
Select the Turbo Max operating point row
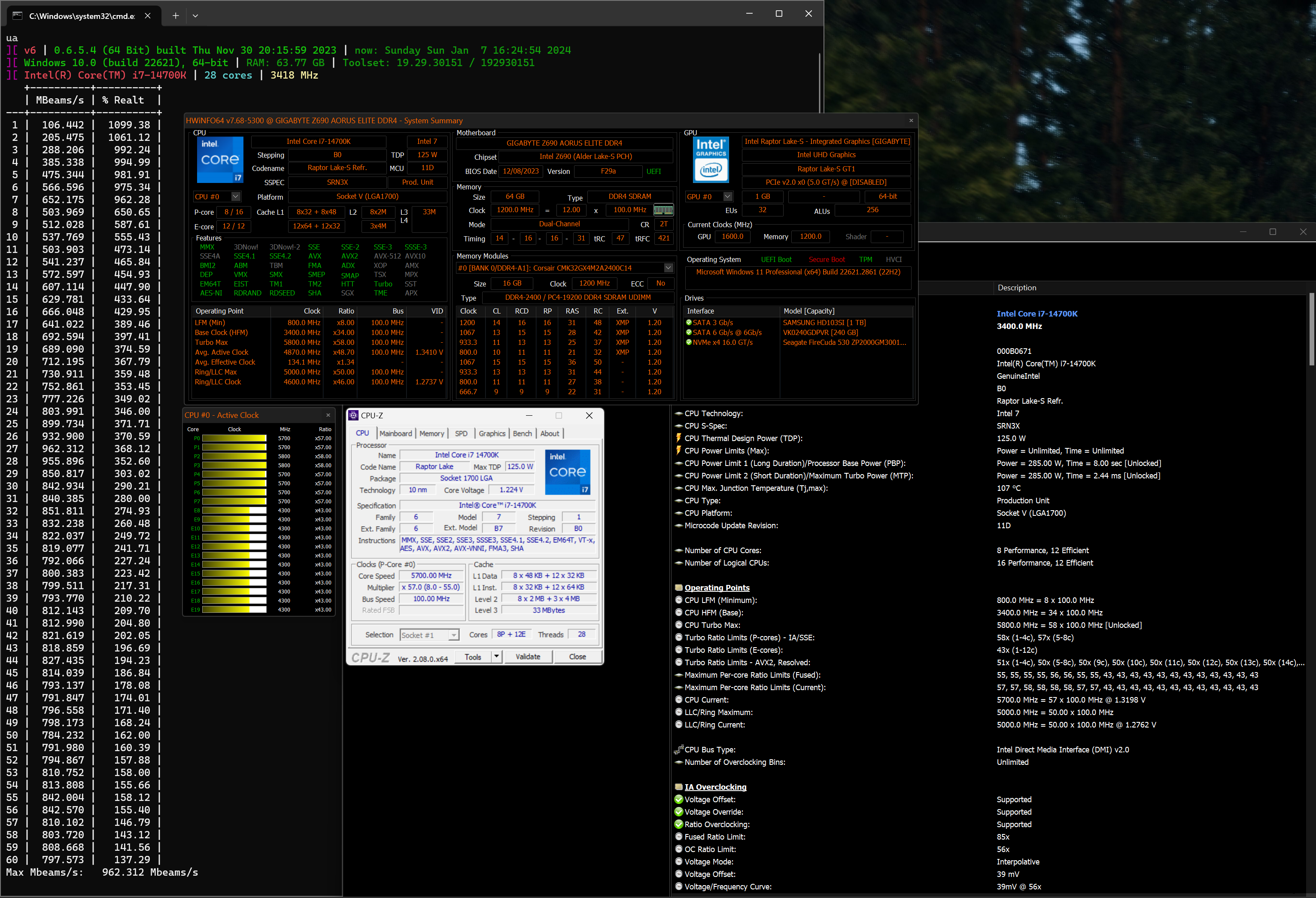click(x=319, y=342)
